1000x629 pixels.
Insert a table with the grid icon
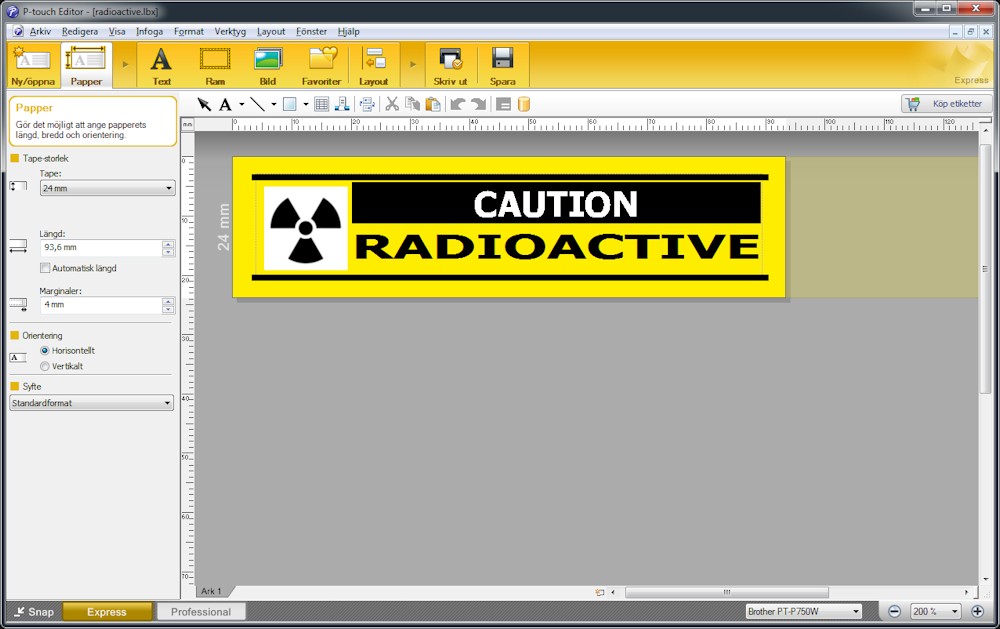click(x=321, y=104)
